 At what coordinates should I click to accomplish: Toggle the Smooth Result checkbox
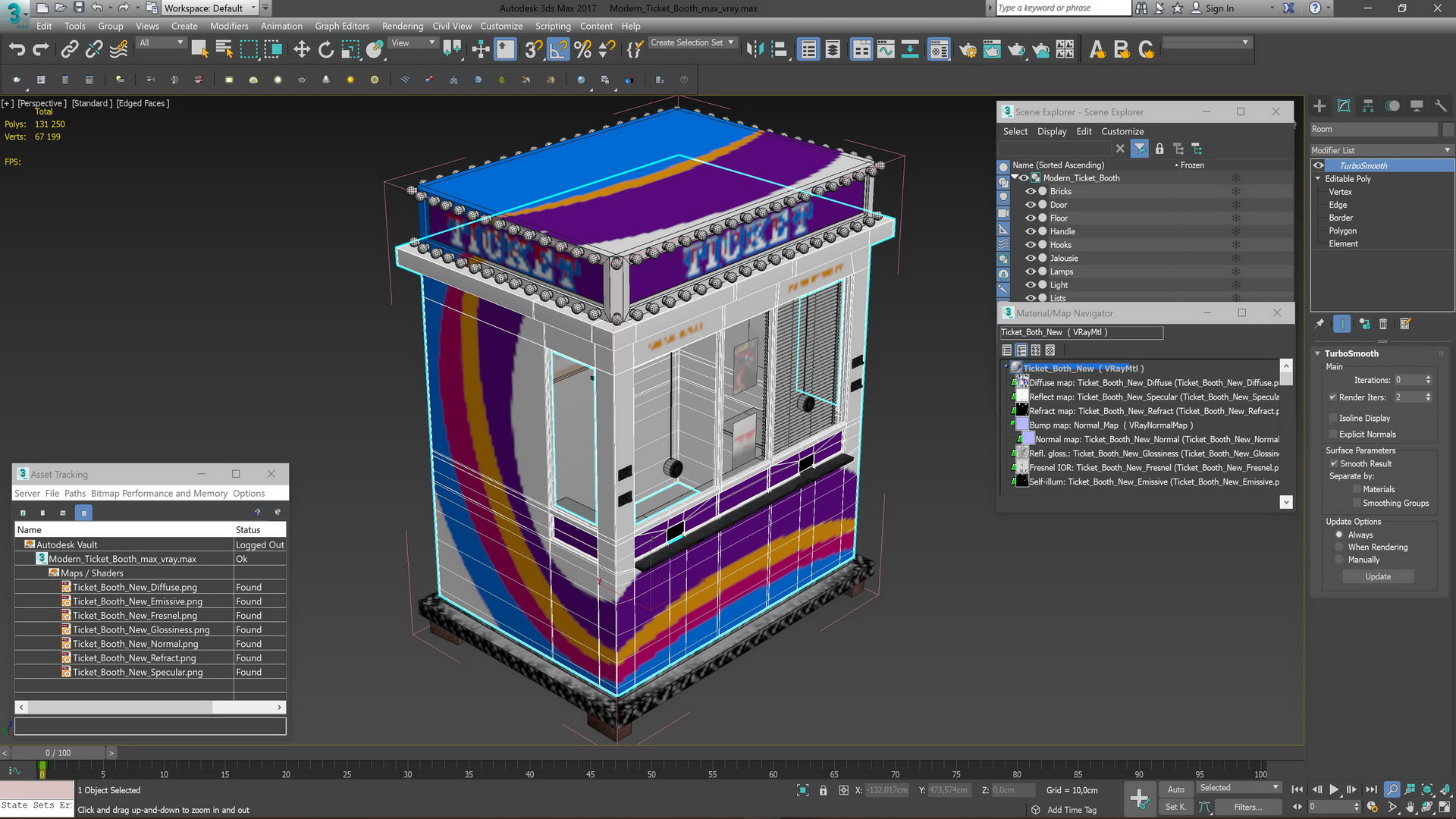tap(1333, 463)
